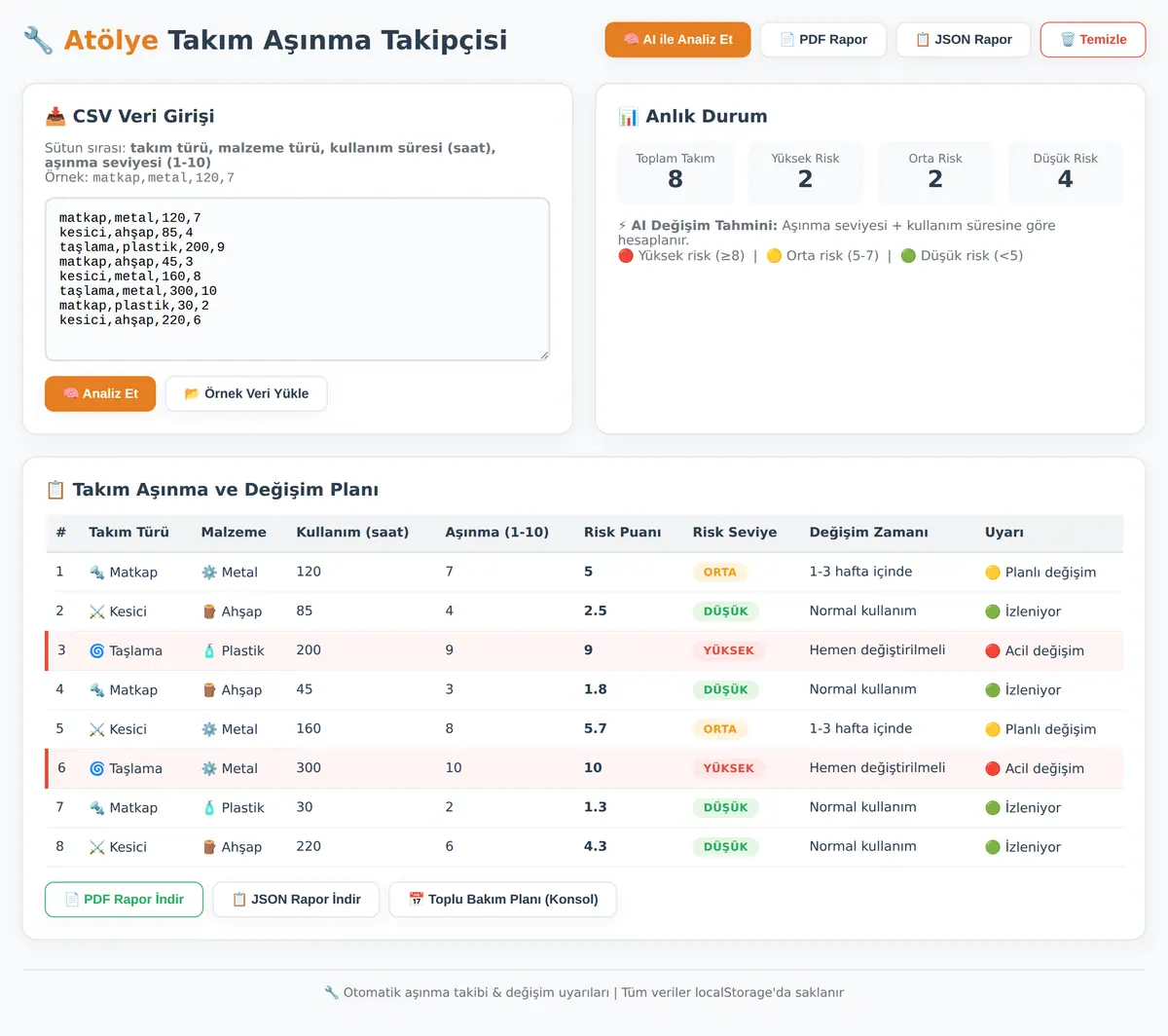Click the Analiz Et button under the CSV box
This screenshot has width=1168, height=1036.
[x=100, y=393]
